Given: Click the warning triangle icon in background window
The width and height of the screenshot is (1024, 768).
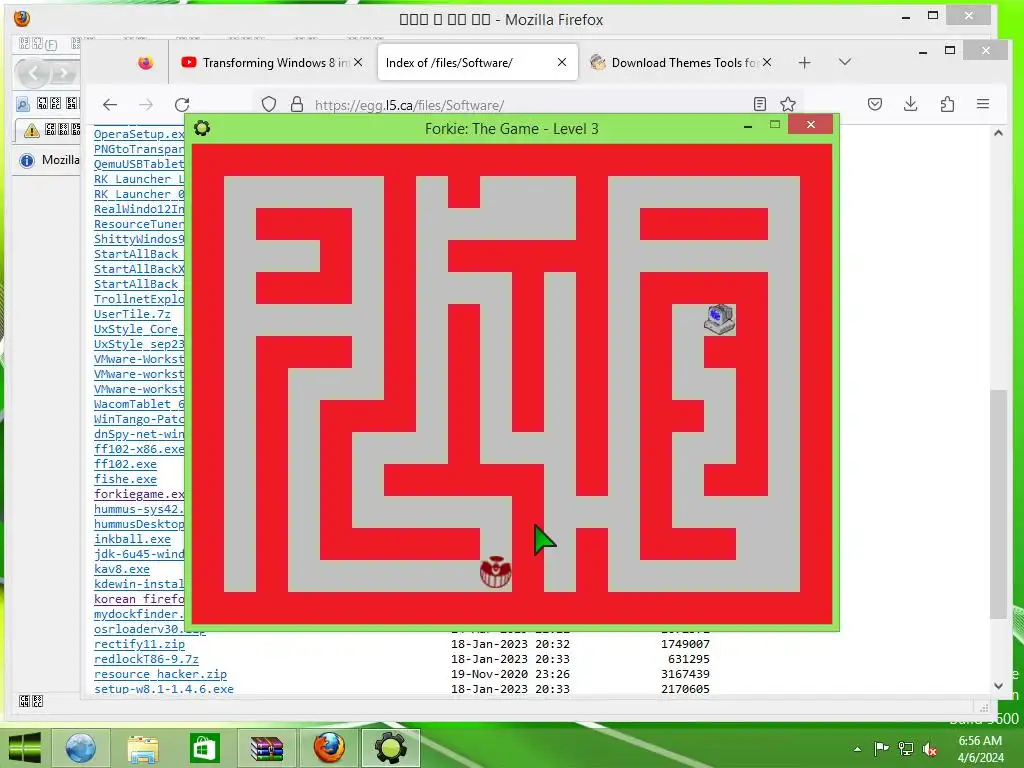Looking at the screenshot, I should click(32, 131).
